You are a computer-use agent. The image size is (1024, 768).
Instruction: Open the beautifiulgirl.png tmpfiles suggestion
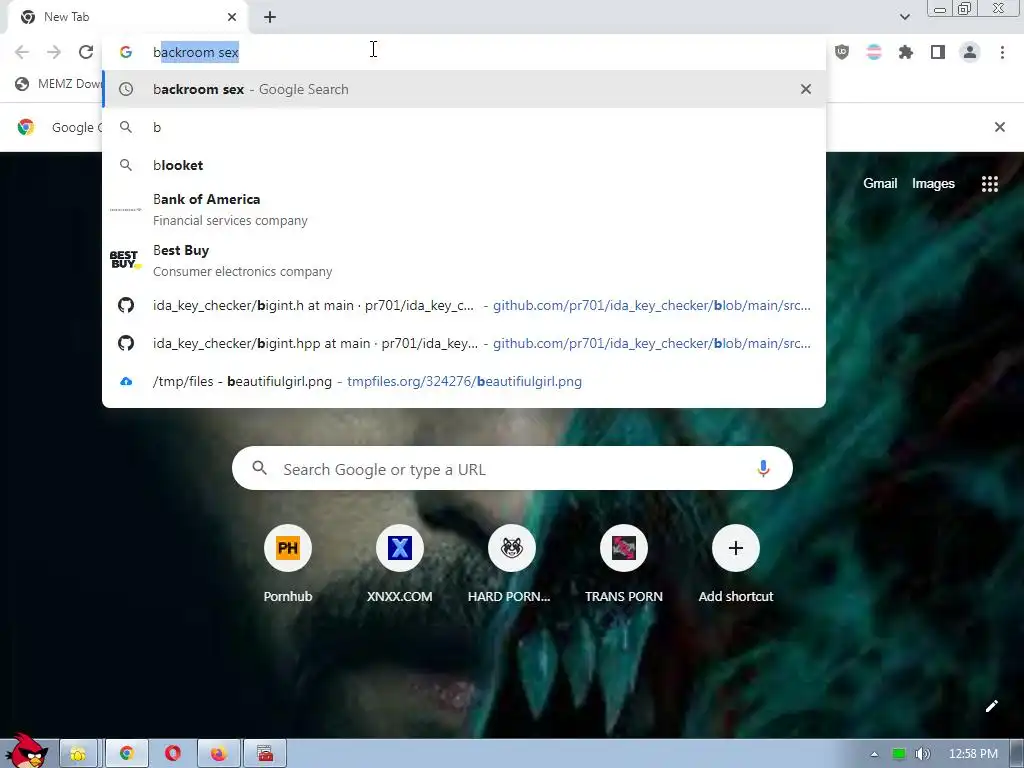tap(464, 381)
